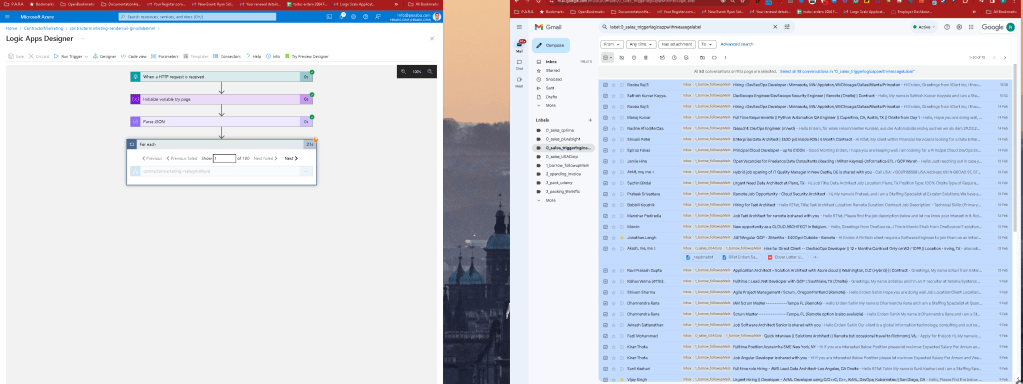Open the Any time filter dropdown
This screenshot has height=384, width=1023.
click(641, 44)
